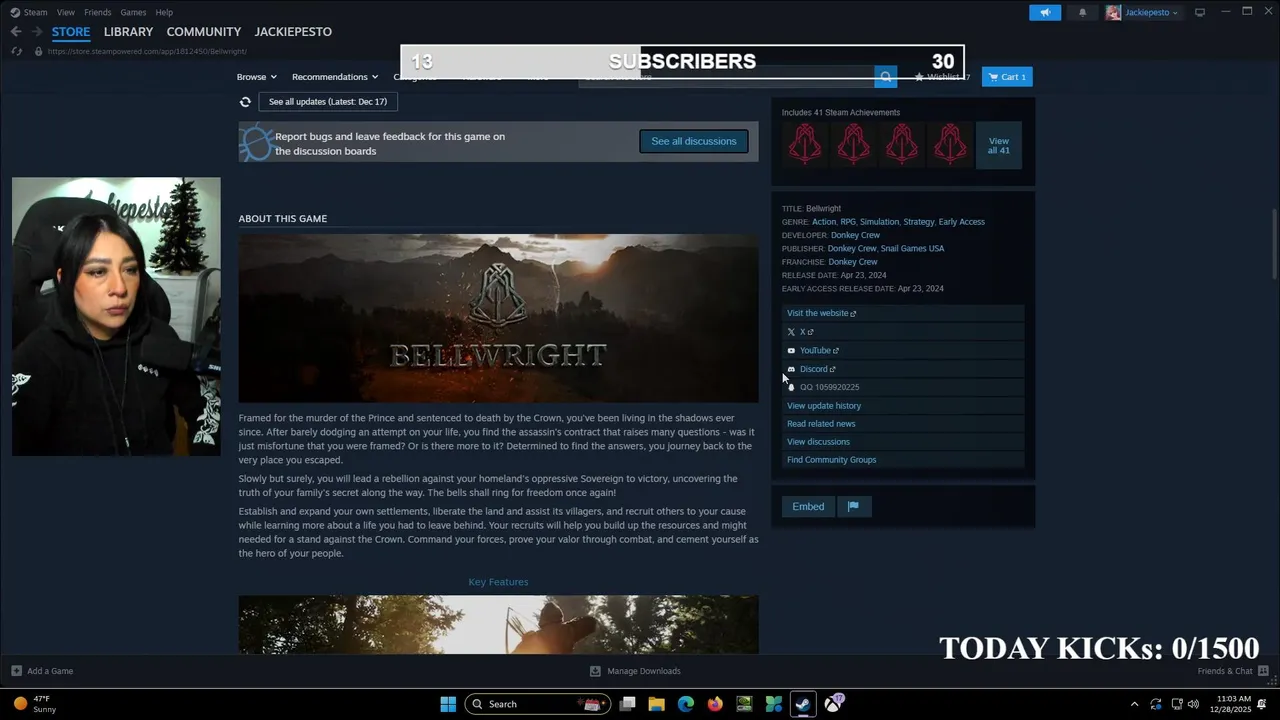Click Find Community Groups
This screenshot has width=1280, height=720.
903,460
